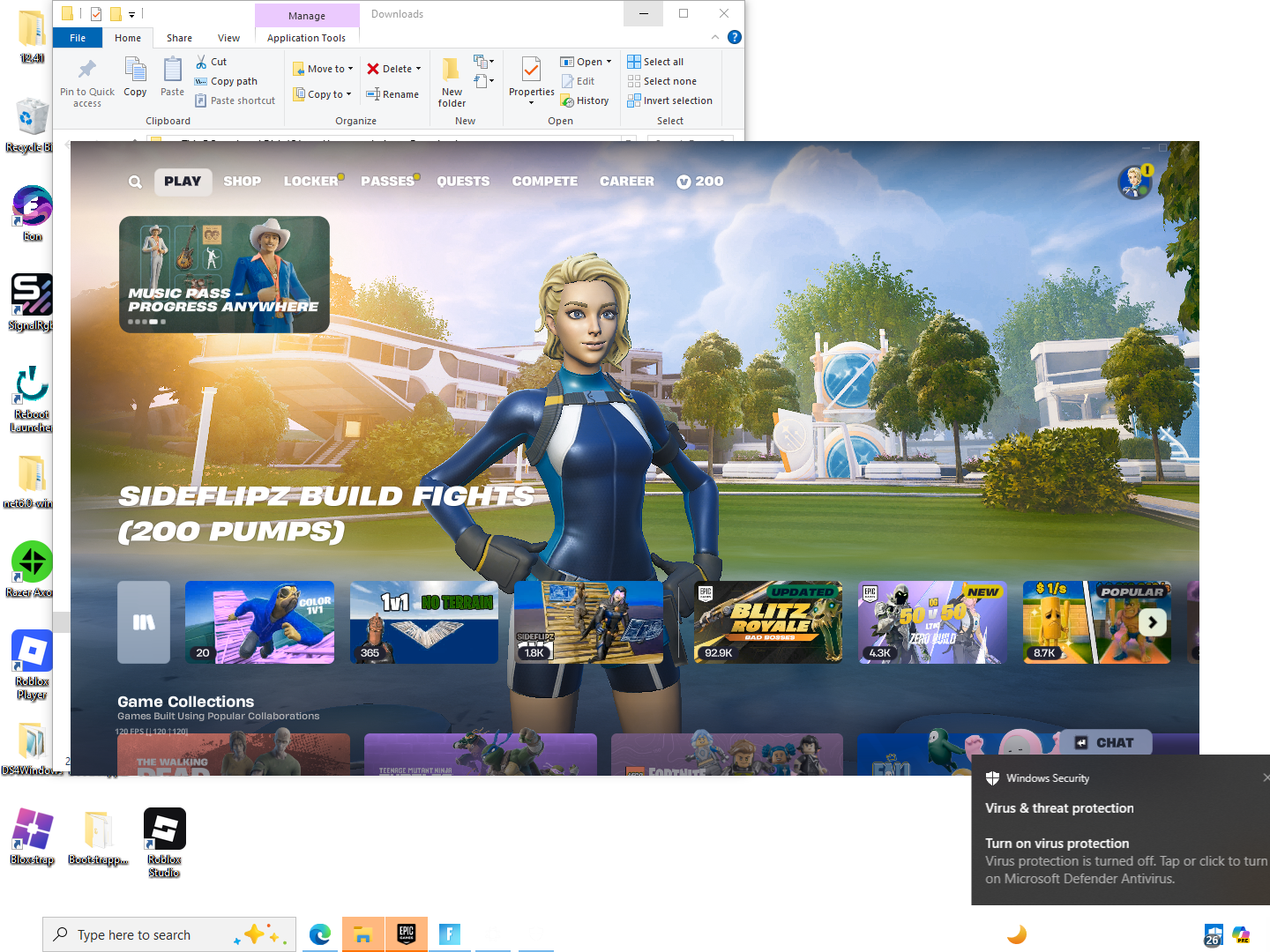This screenshot has height=952, width=1270.
Task: Switch to Fortnite SHOP tab
Action: pos(242,182)
